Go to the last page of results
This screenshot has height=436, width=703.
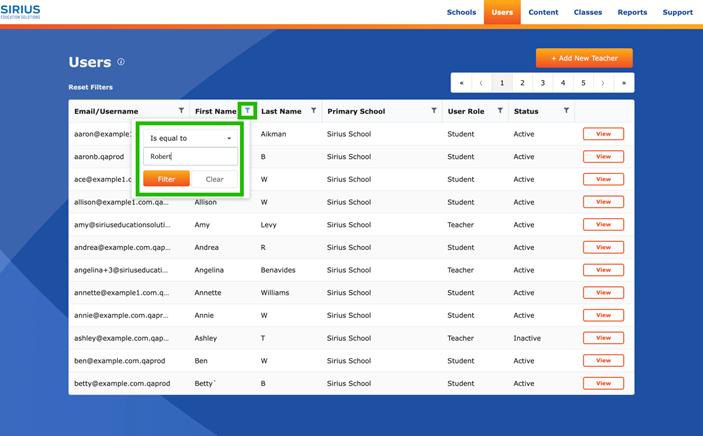pyautogui.click(x=625, y=83)
